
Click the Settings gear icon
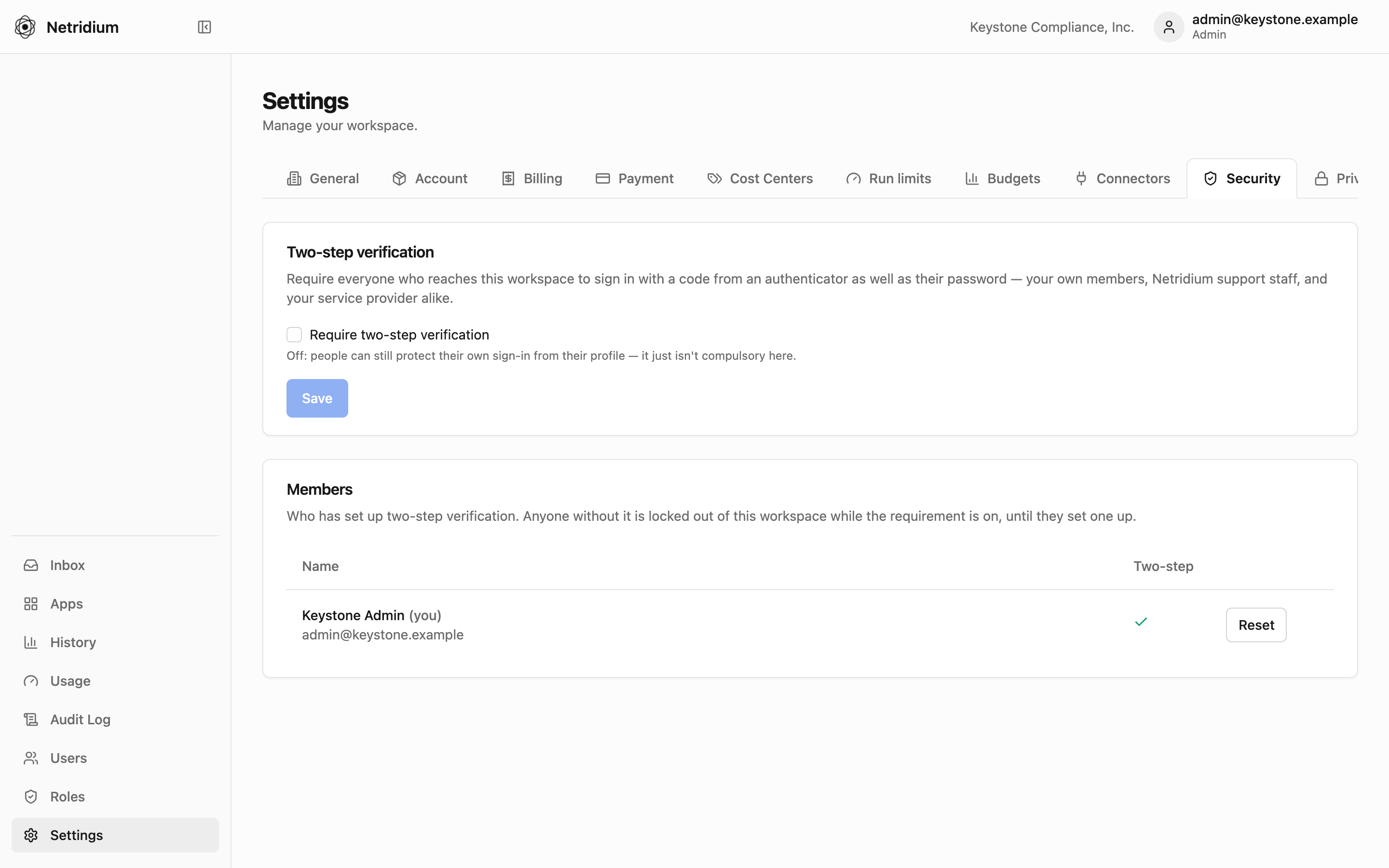[x=31, y=835]
